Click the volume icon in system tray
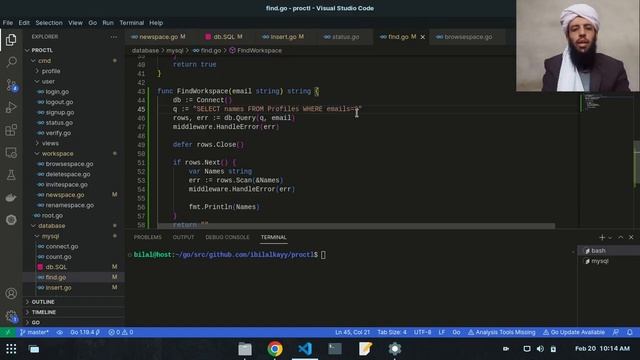This screenshot has height=360, width=640. pos(540,349)
